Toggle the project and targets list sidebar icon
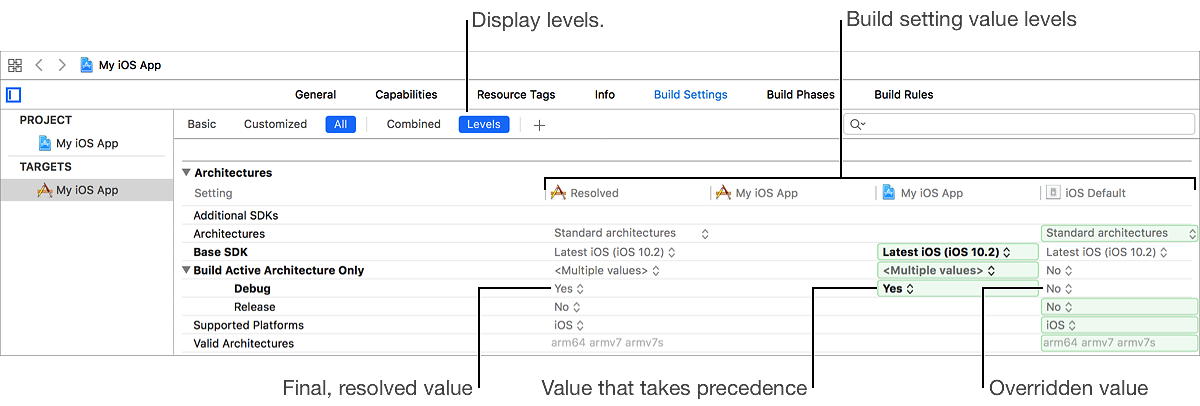 13,95
